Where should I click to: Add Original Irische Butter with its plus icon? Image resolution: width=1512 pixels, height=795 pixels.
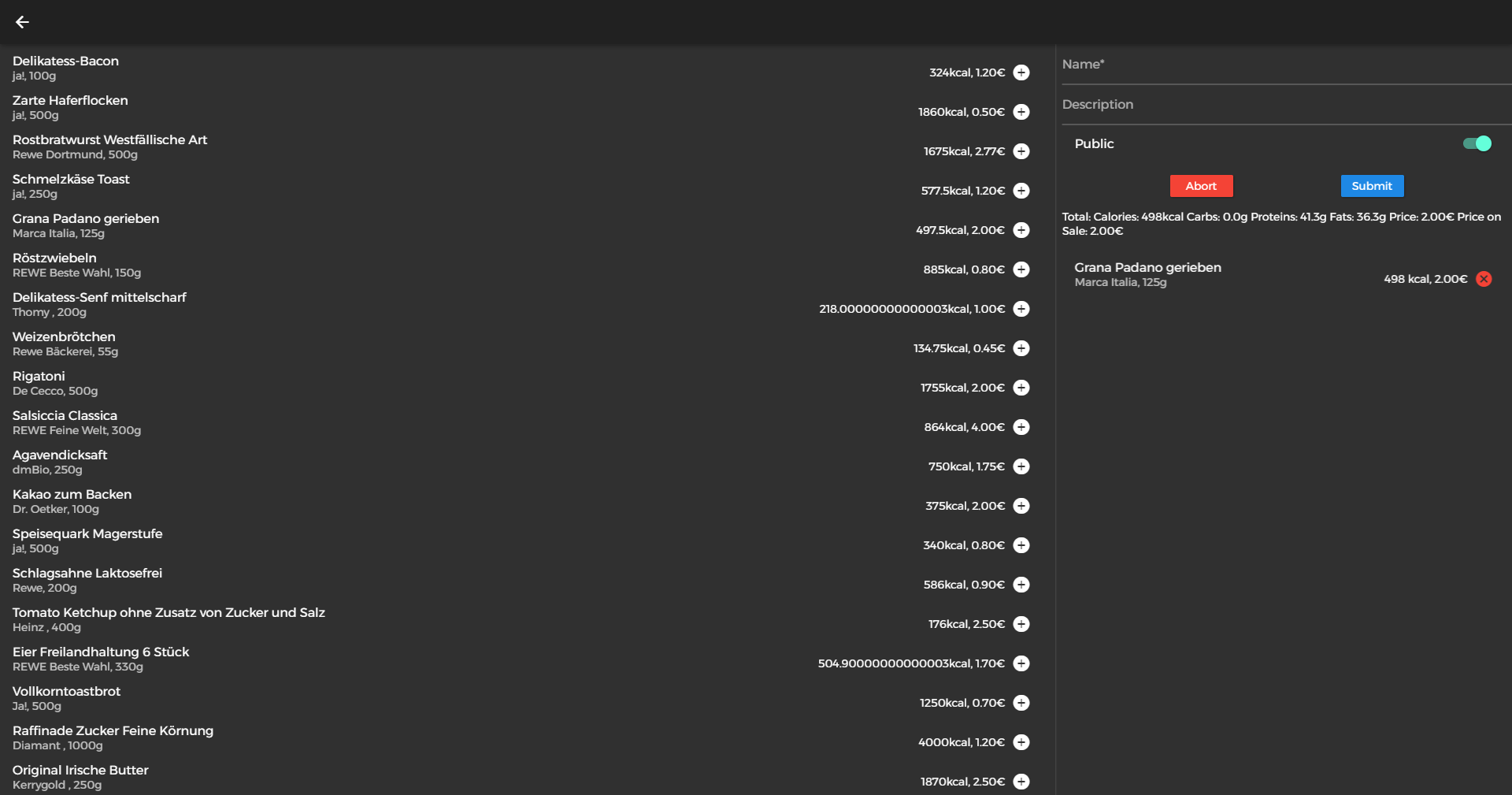click(x=1021, y=782)
